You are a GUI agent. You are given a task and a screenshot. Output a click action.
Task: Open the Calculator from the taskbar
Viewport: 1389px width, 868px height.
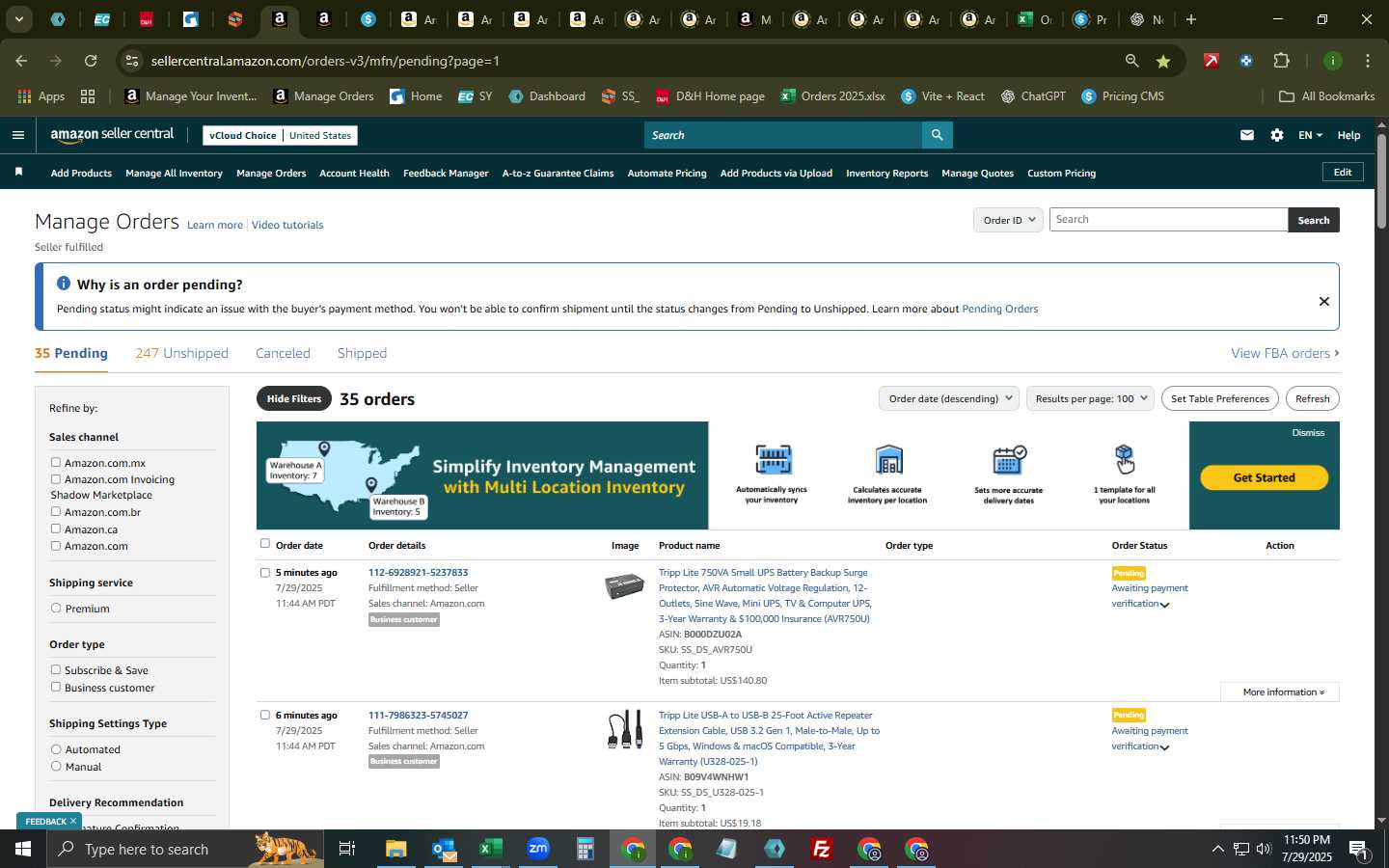[586, 849]
